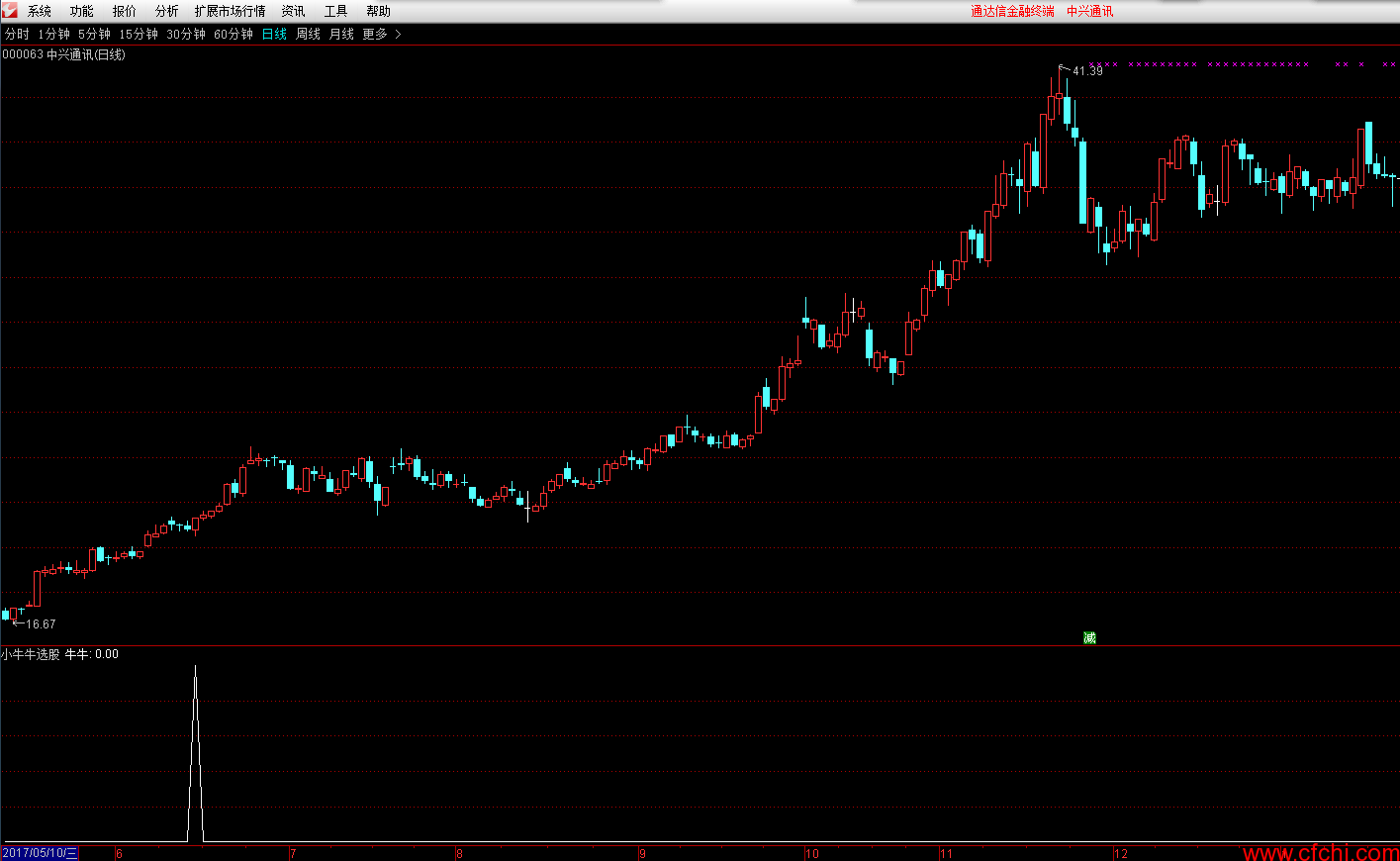
Task: Click month 7 on the time axis
Action: point(293,853)
